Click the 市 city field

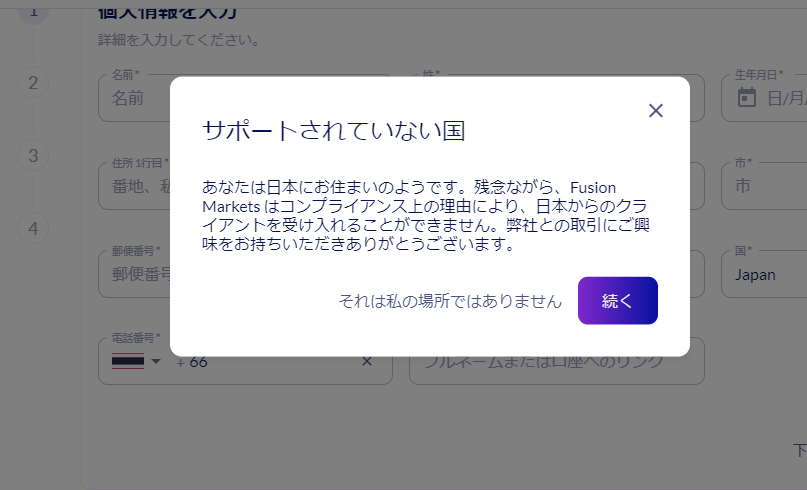764,186
